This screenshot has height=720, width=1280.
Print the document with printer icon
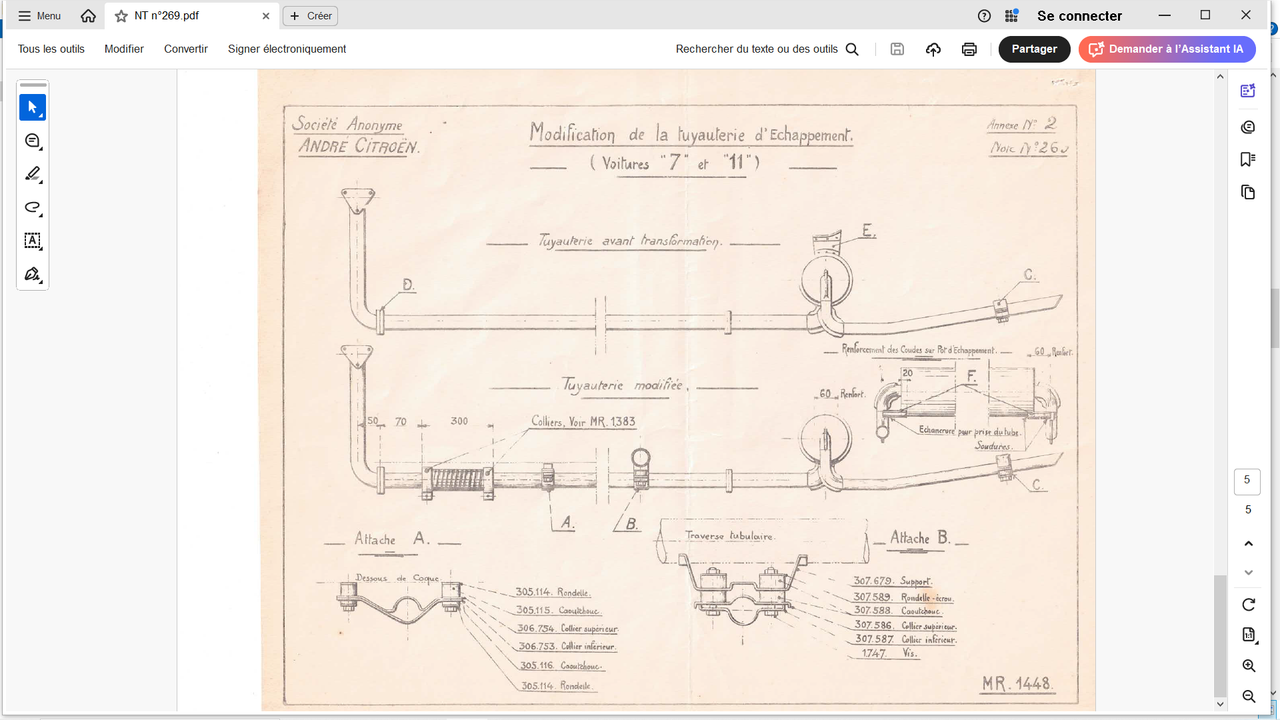969,49
